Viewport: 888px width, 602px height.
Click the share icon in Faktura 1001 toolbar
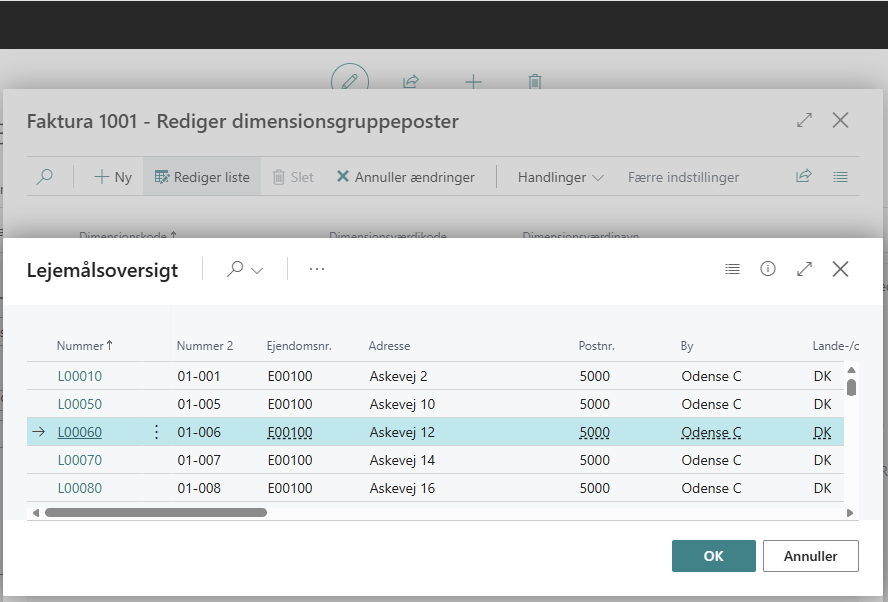[x=804, y=176]
